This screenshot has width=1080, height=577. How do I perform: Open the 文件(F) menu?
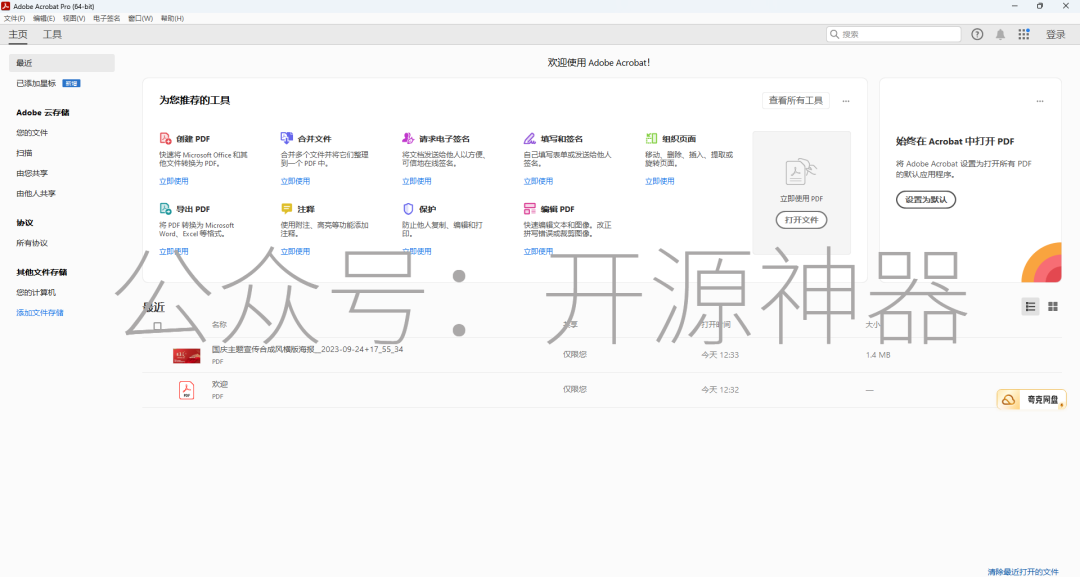click(14, 19)
